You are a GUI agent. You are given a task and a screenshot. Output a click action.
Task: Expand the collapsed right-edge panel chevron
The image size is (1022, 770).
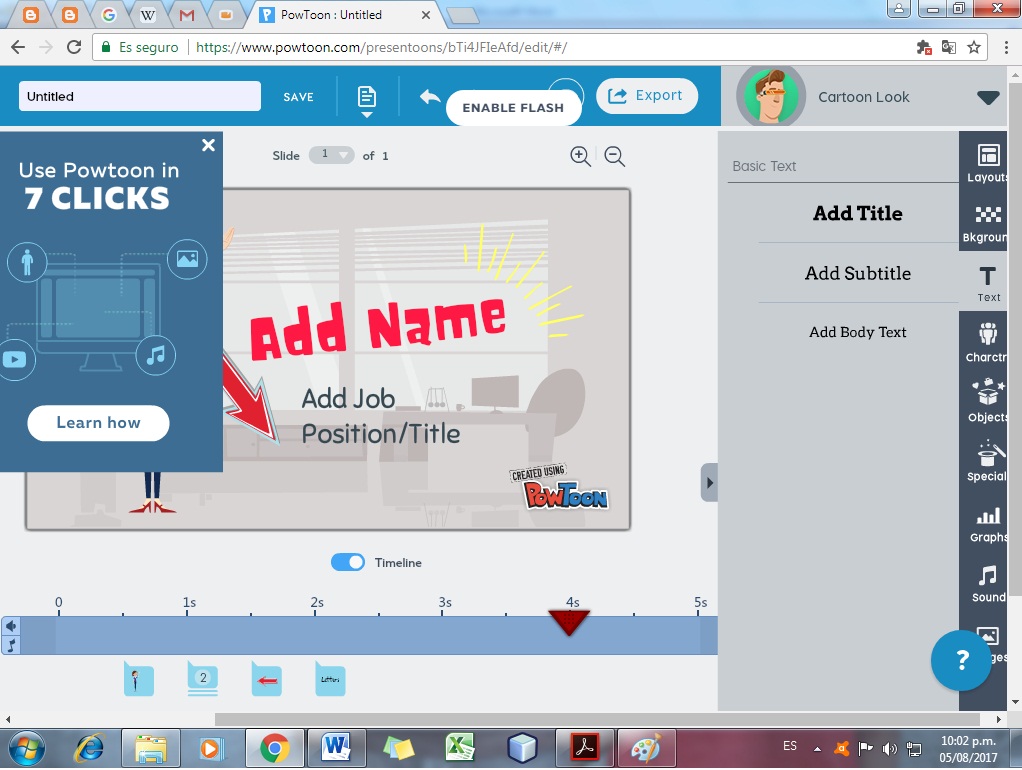[709, 481]
